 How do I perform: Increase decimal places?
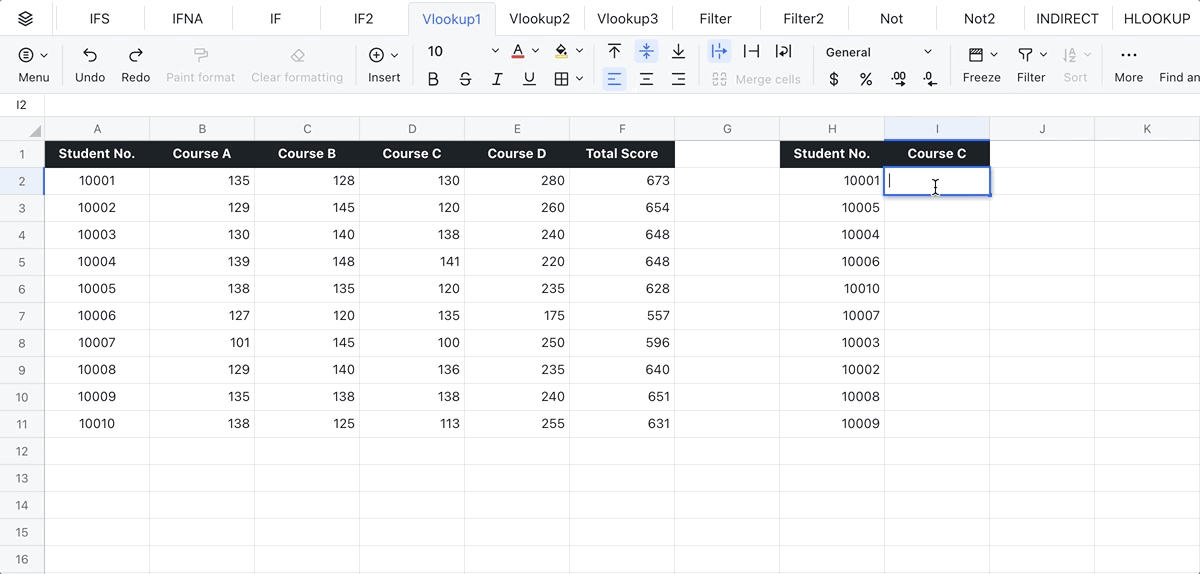click(898, 79)
